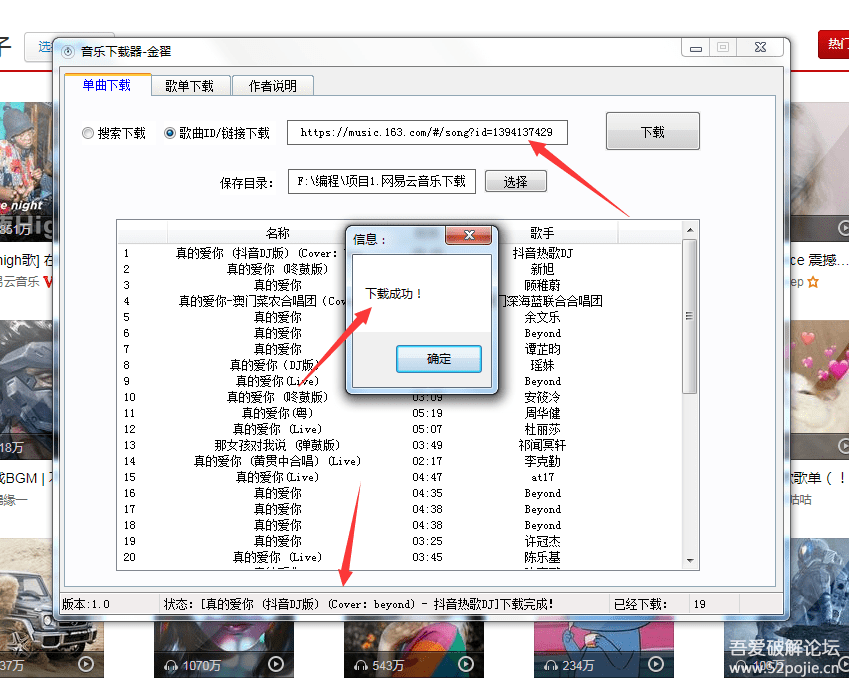Close the music downloader window
Viewport: 849px width, 685px height.
[760, 48]
